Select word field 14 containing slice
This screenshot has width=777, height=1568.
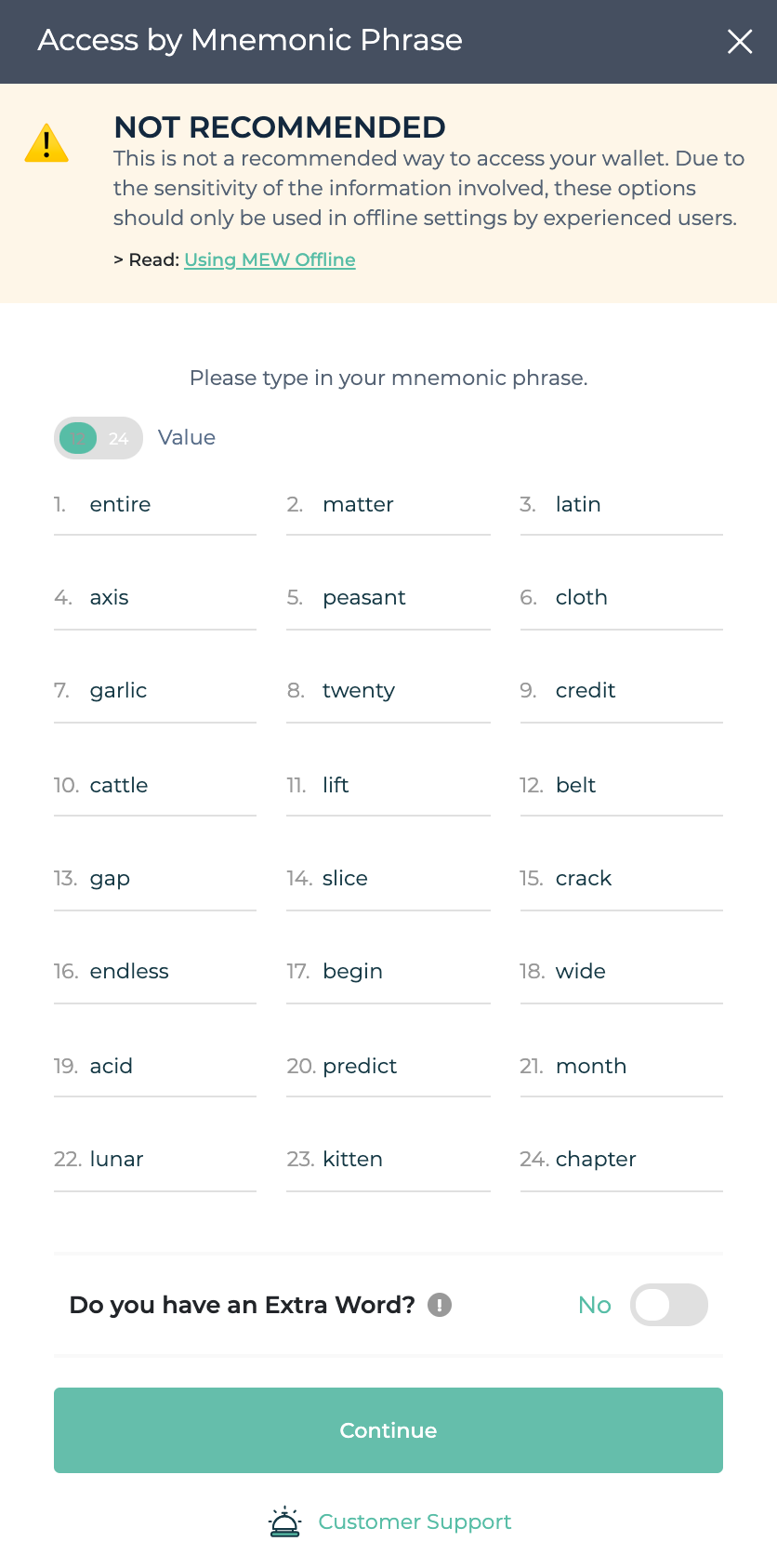click(388, 879)
